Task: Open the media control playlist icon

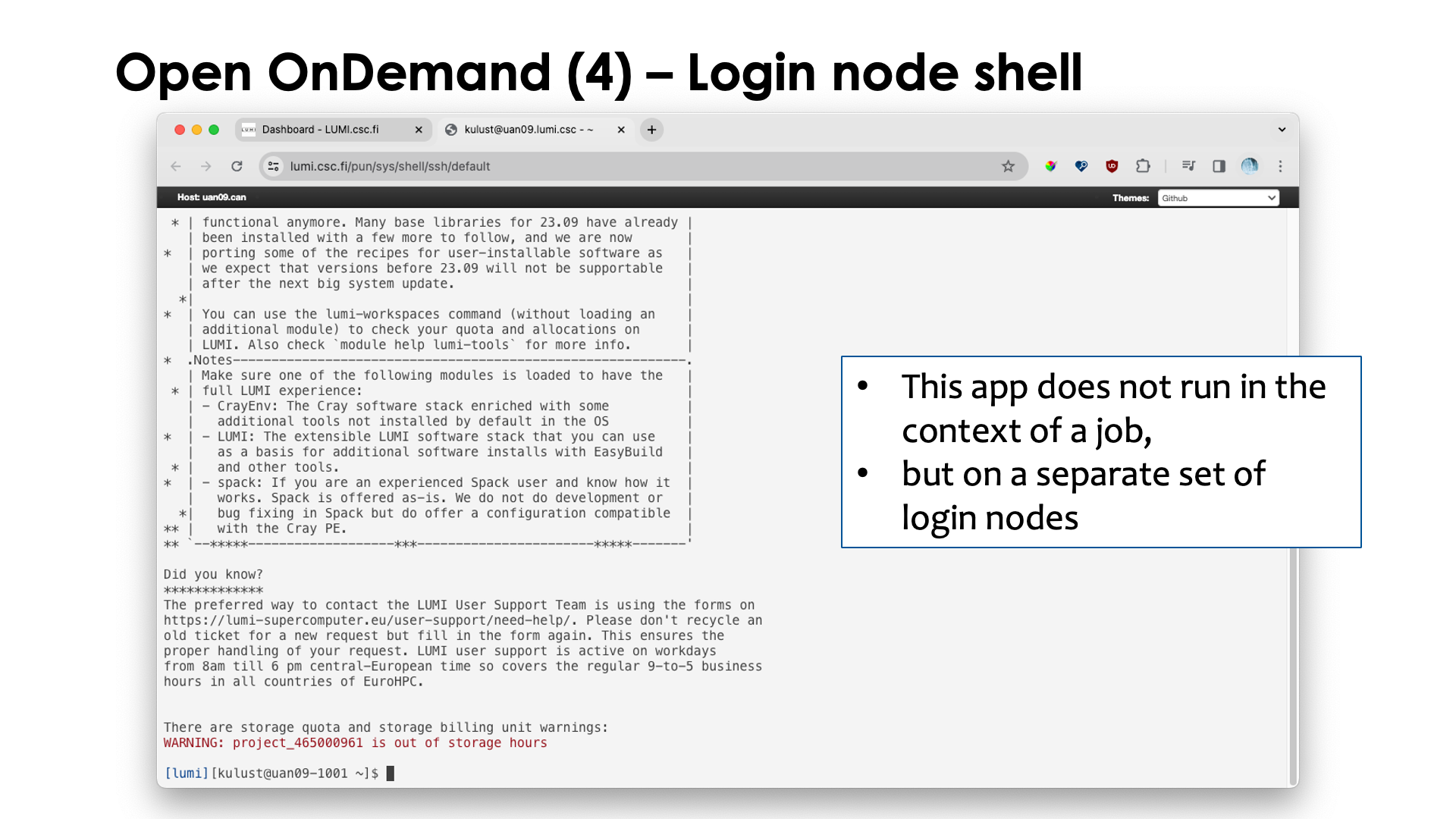Action: [x=1188, y=166]
